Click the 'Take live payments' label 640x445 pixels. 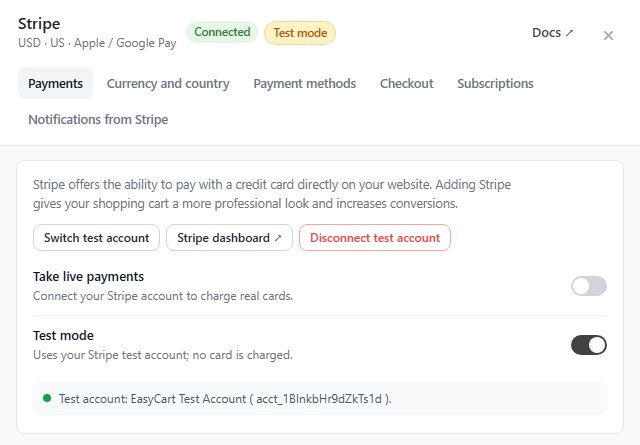pos(89,276)
